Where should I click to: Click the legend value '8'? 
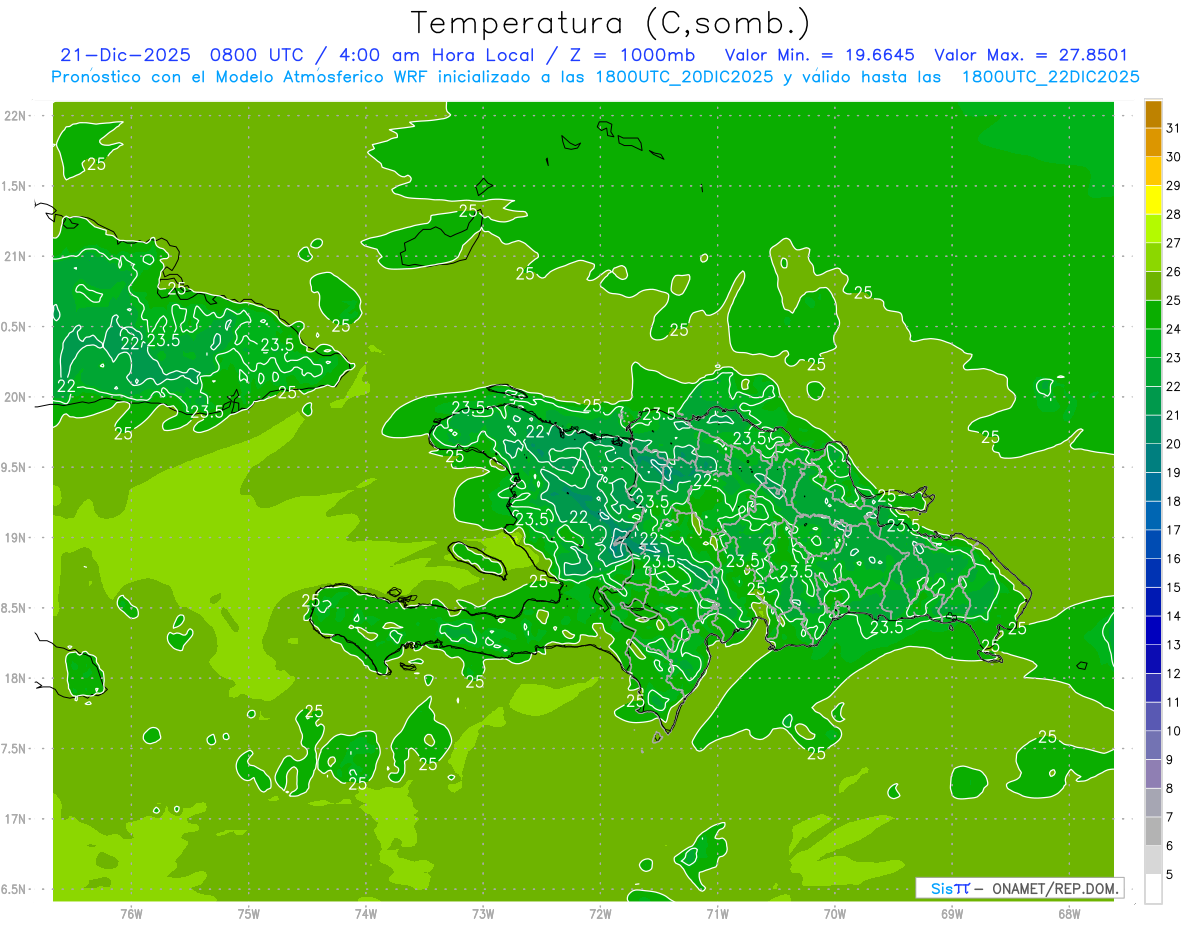(1170, 789)
